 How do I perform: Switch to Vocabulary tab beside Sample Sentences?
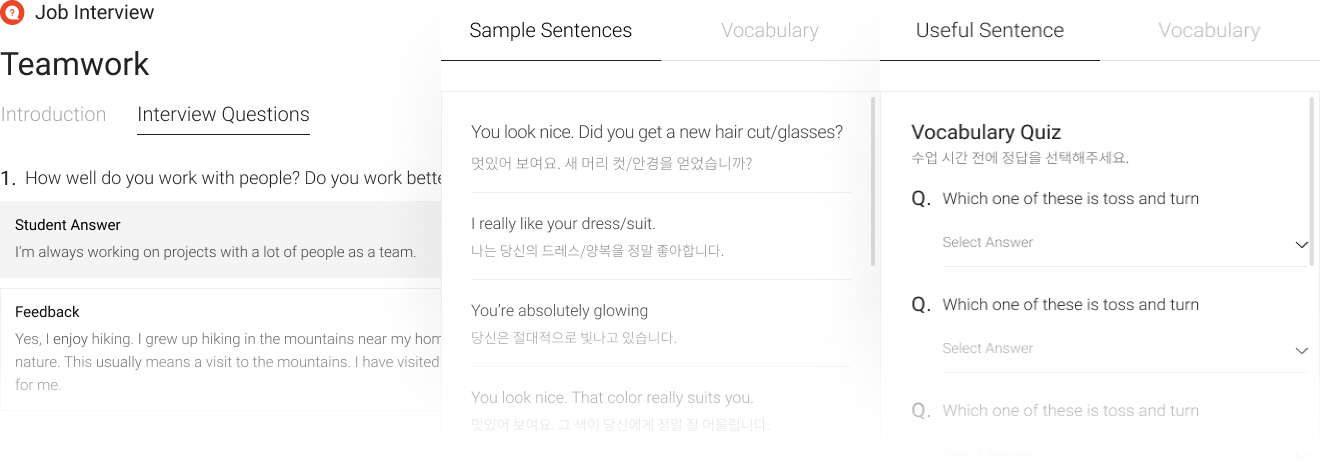pos(770,31)
